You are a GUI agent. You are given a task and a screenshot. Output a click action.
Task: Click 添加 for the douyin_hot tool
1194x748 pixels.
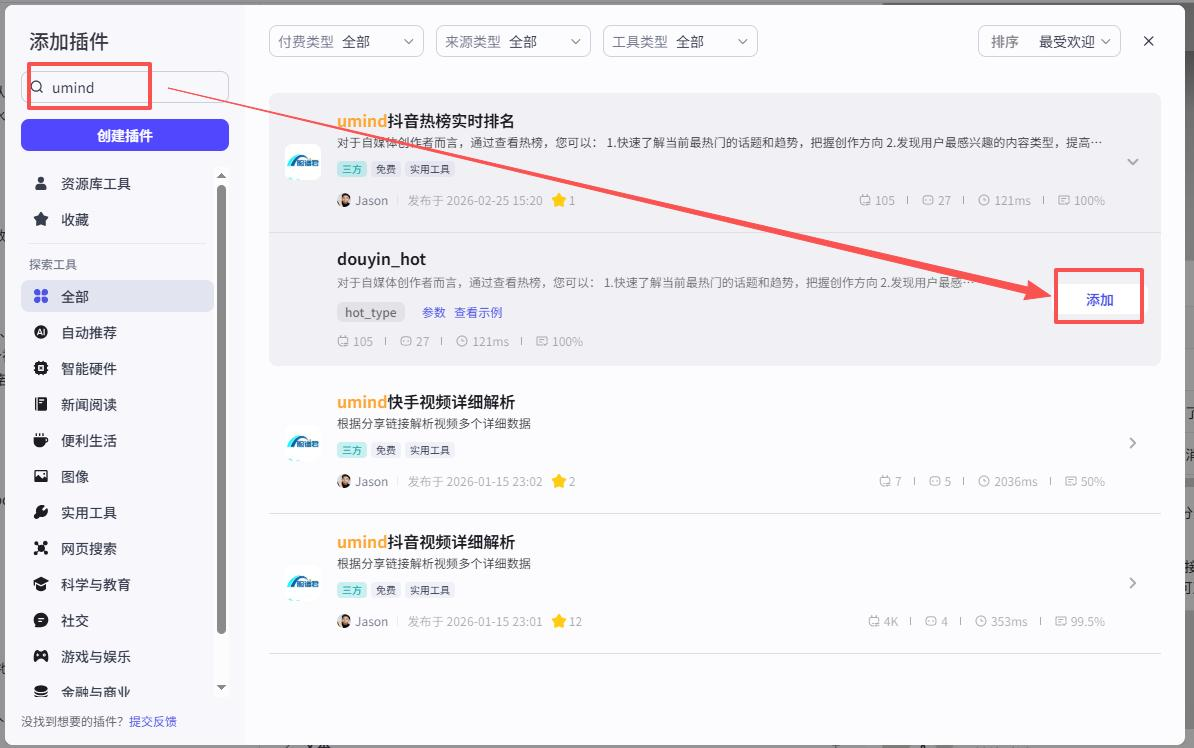tap(1099, 299)
